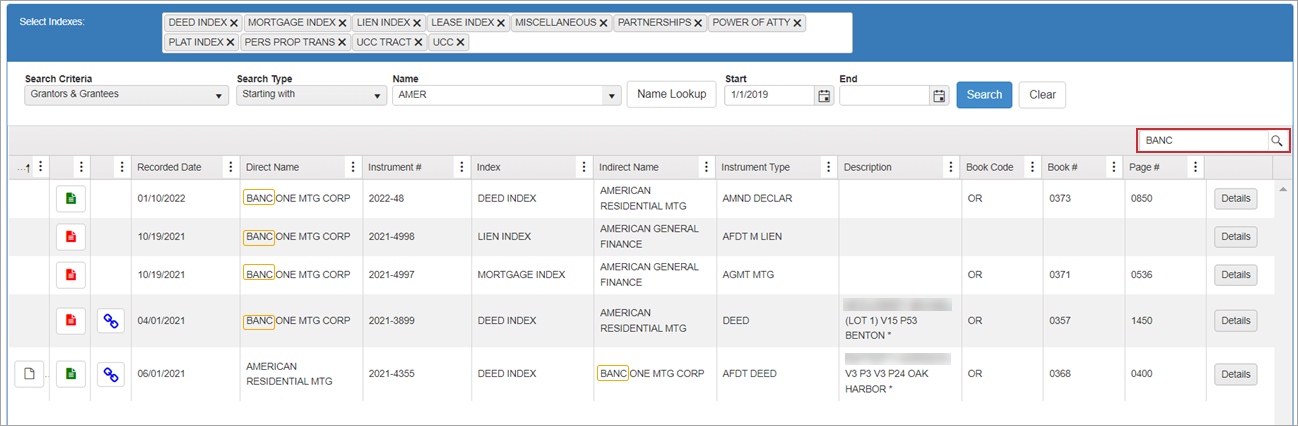Click the blank page icon in the 06/01/2021 row
The width and height of the screenshot is (1298, 426).
[29, 374]
